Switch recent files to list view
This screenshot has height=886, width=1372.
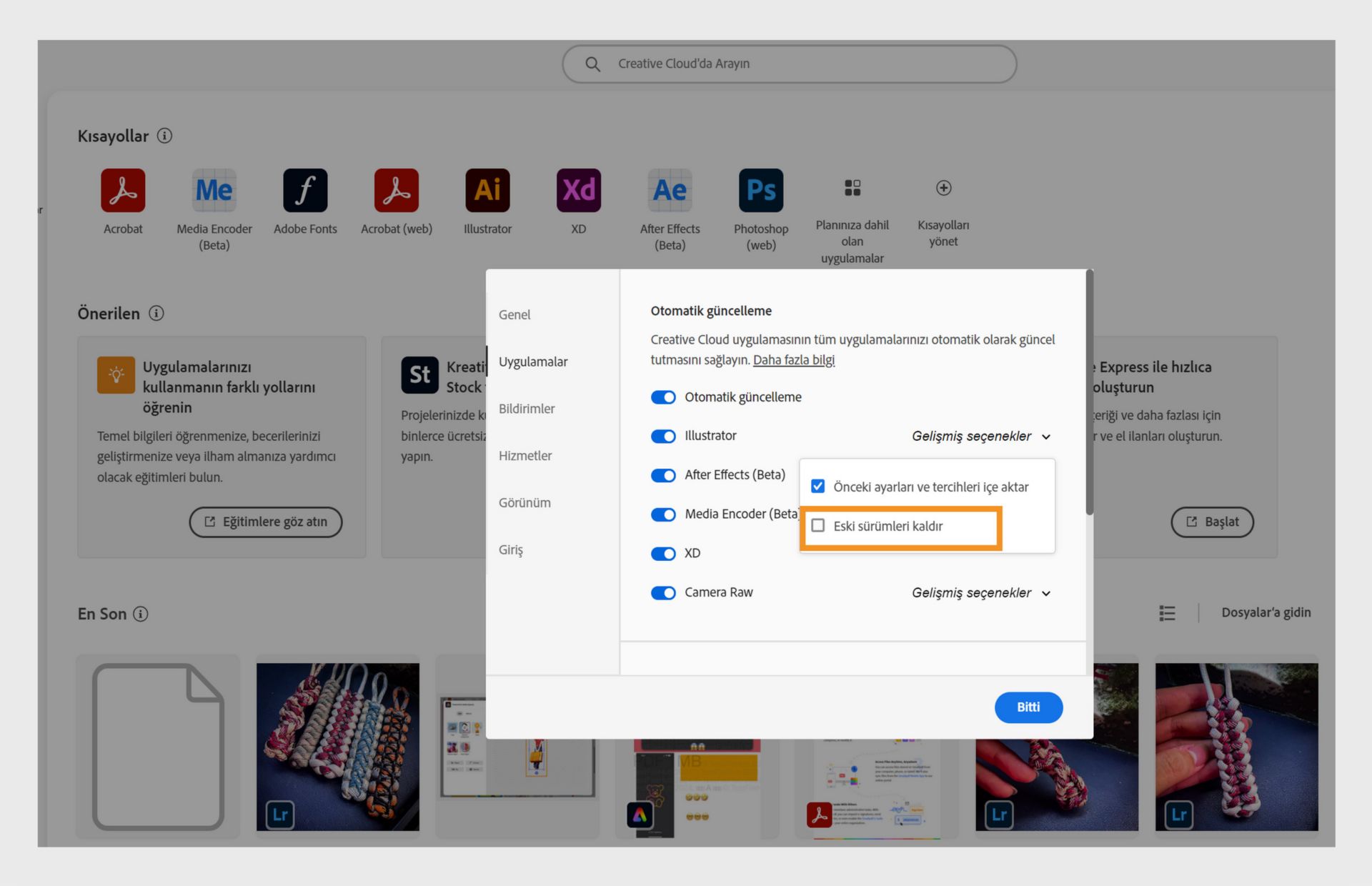pos(1167,613)
